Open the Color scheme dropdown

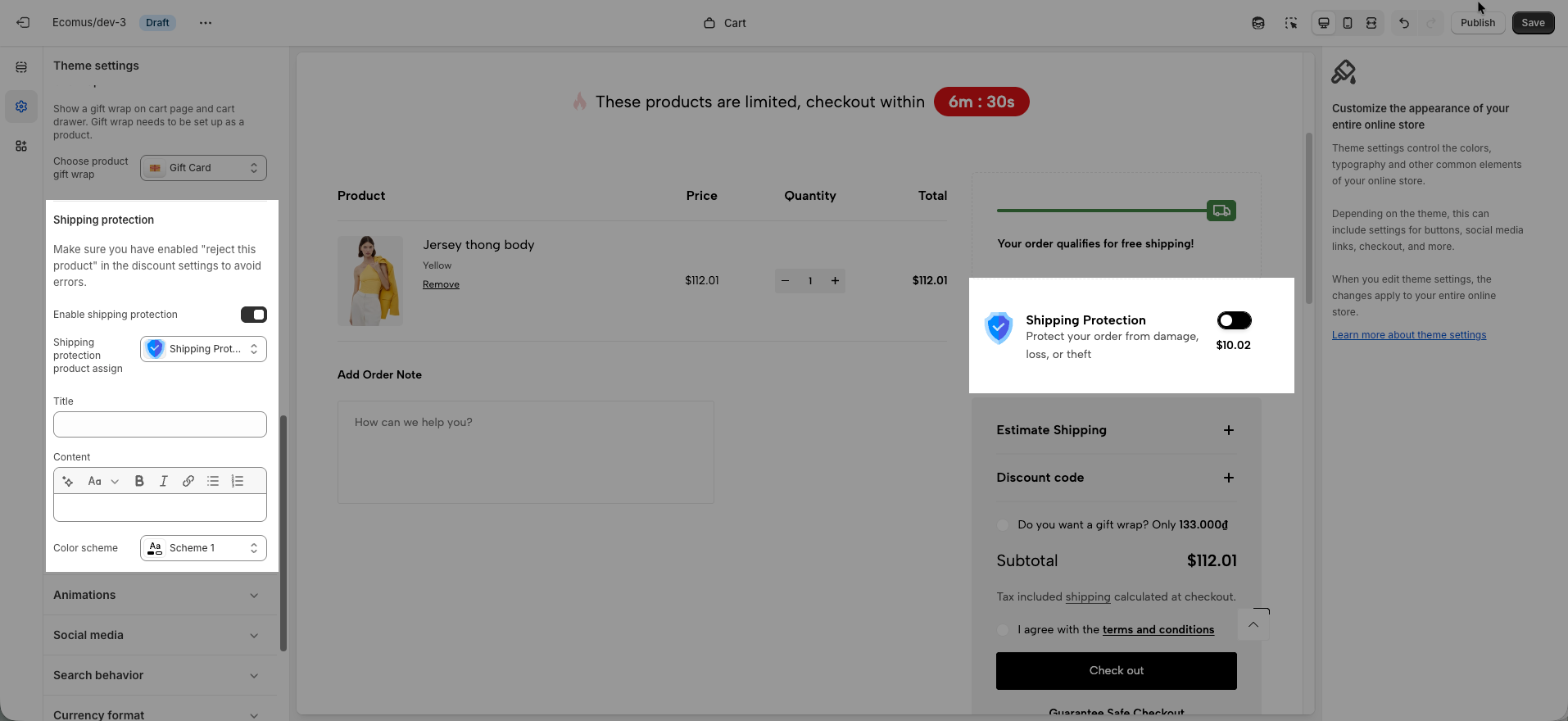click(203, 548)
